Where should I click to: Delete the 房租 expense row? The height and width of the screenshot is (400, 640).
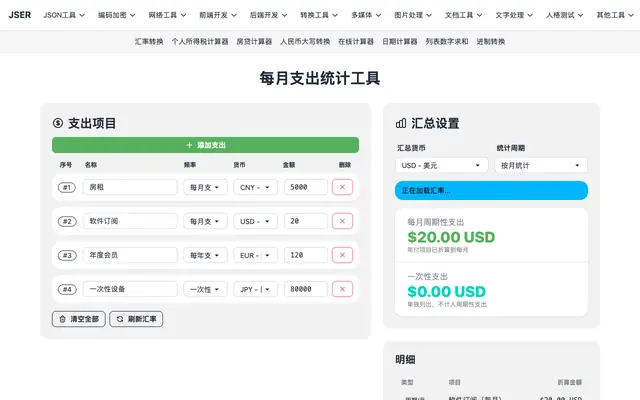[342, 187]
